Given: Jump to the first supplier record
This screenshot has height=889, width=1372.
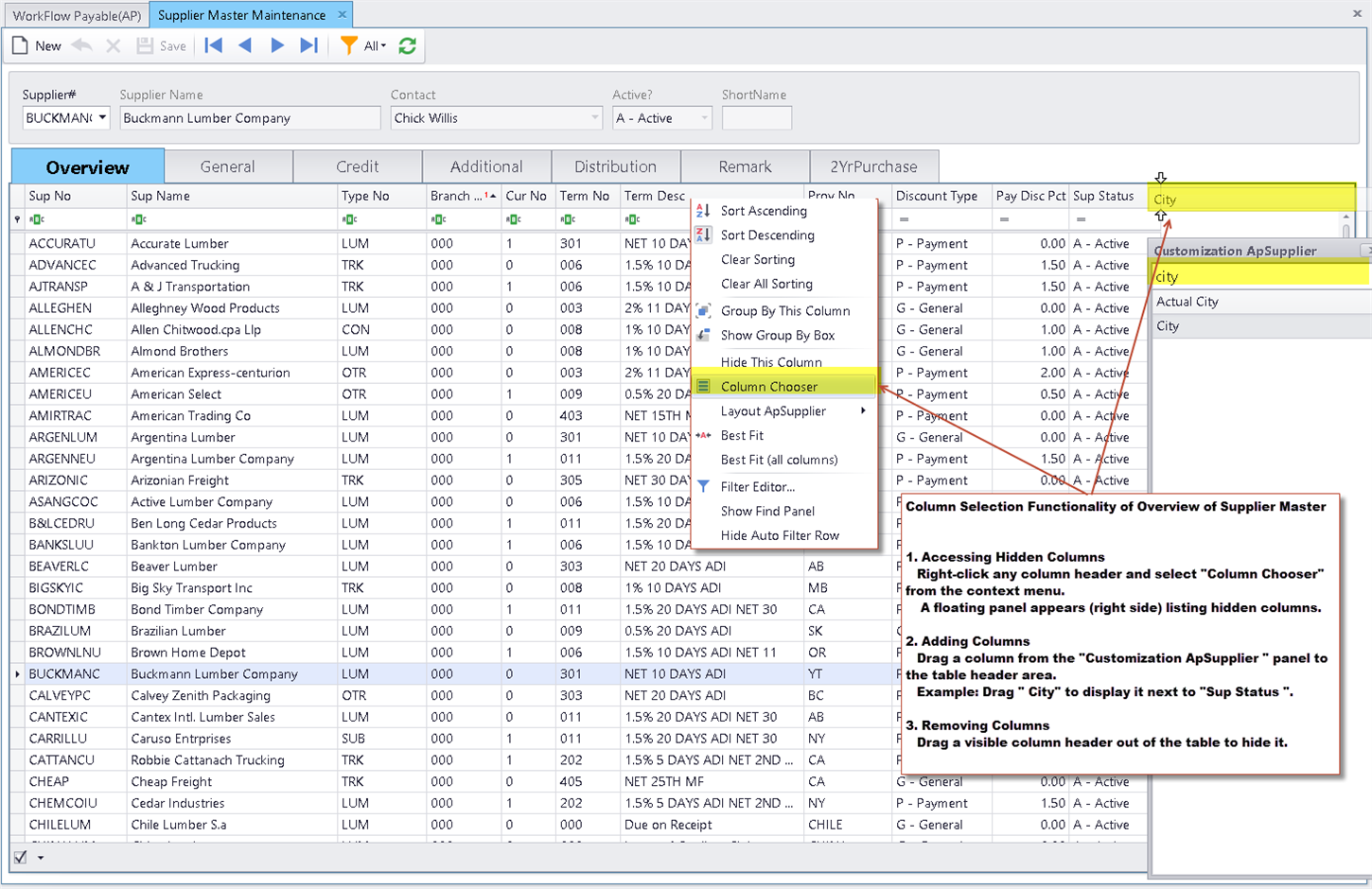Looking at the screenshot, I should pos(214,45).
